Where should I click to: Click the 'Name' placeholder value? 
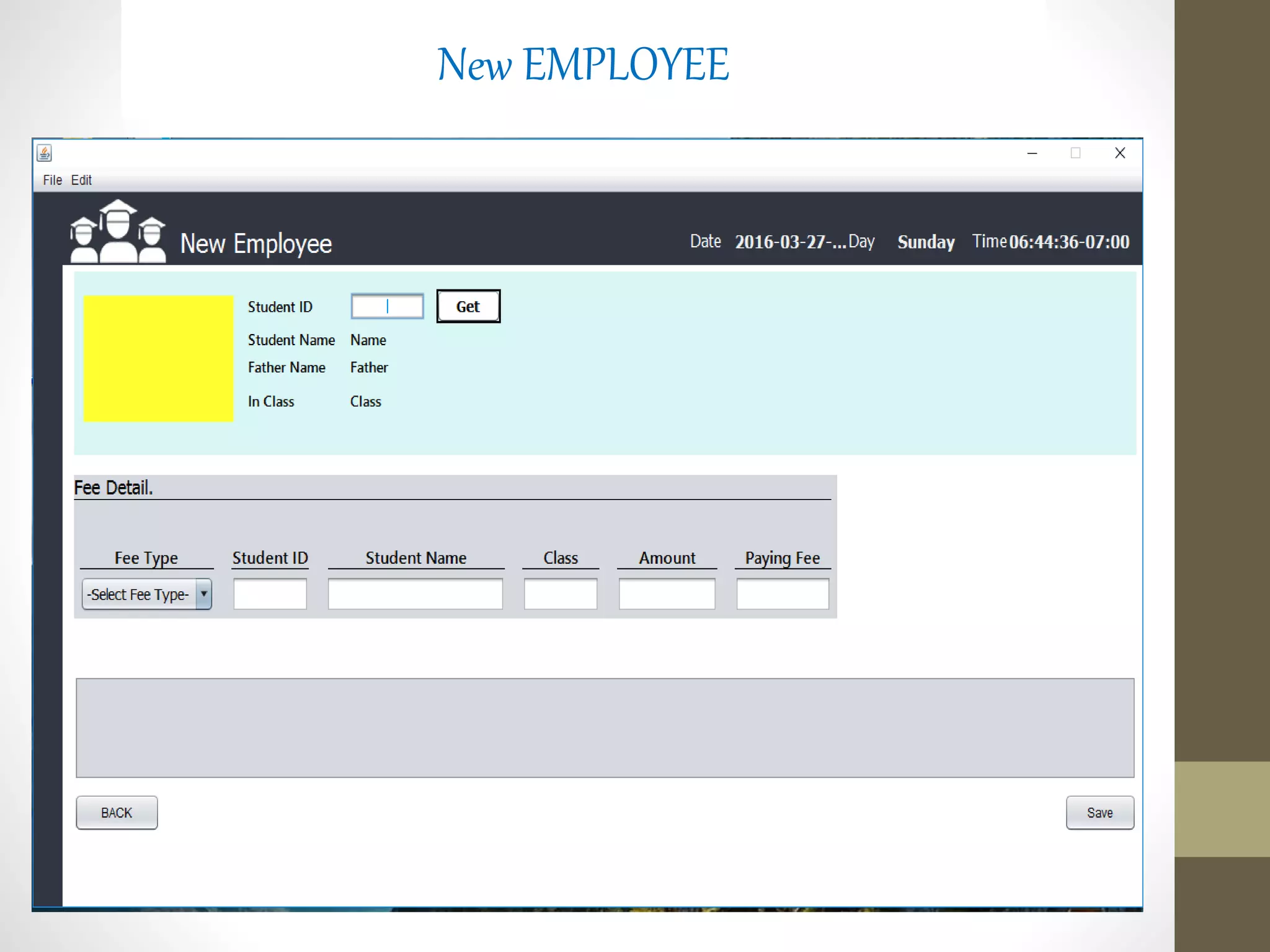[368, 340]
